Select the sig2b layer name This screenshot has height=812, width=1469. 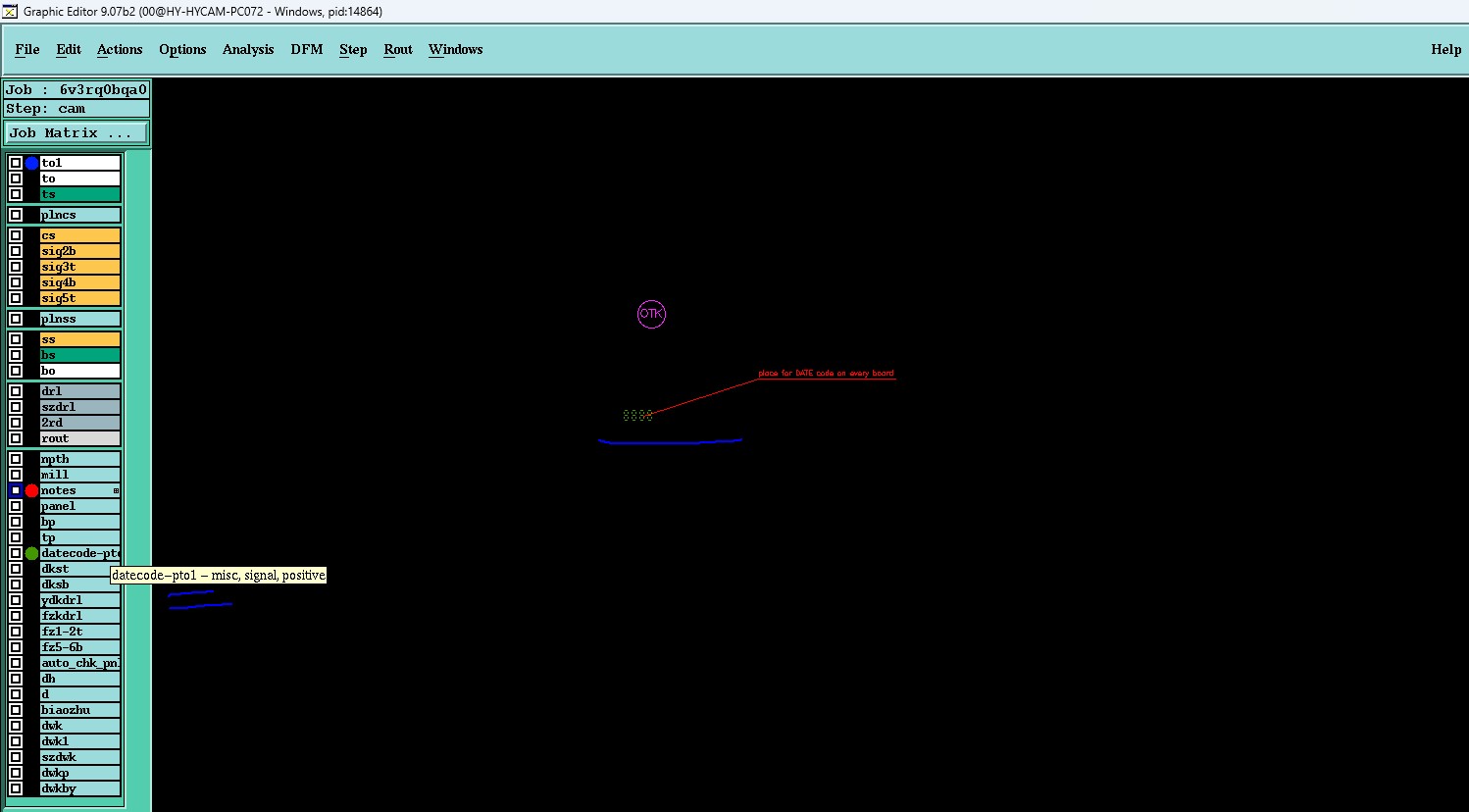(x=80, y=251)
